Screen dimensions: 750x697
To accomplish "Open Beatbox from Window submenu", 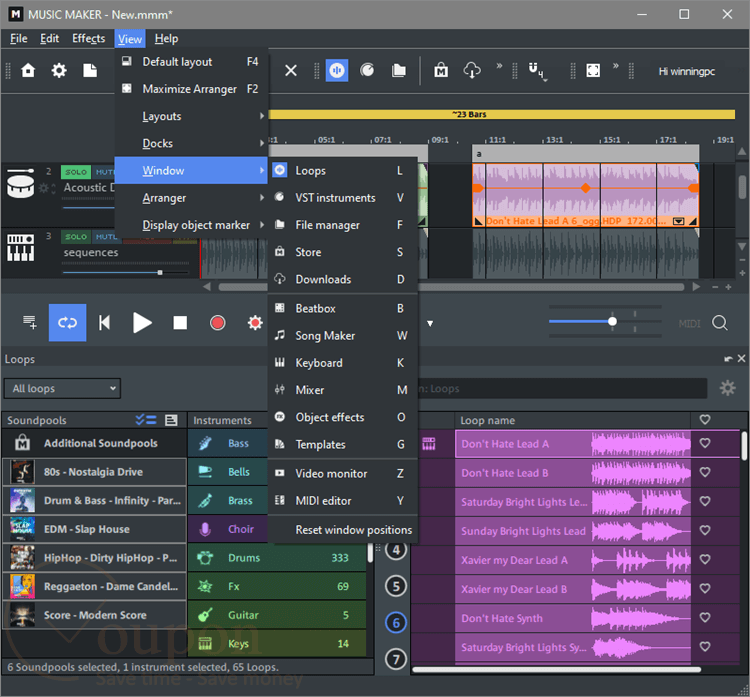I will tap(343, 309).
